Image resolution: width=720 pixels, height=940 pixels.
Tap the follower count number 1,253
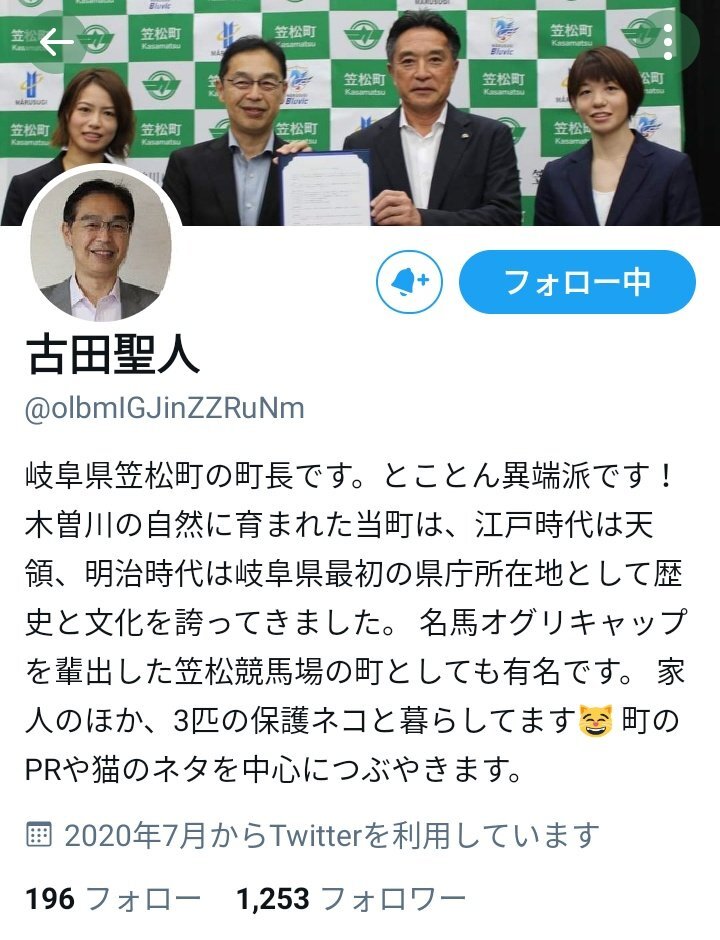pos(273,899)
